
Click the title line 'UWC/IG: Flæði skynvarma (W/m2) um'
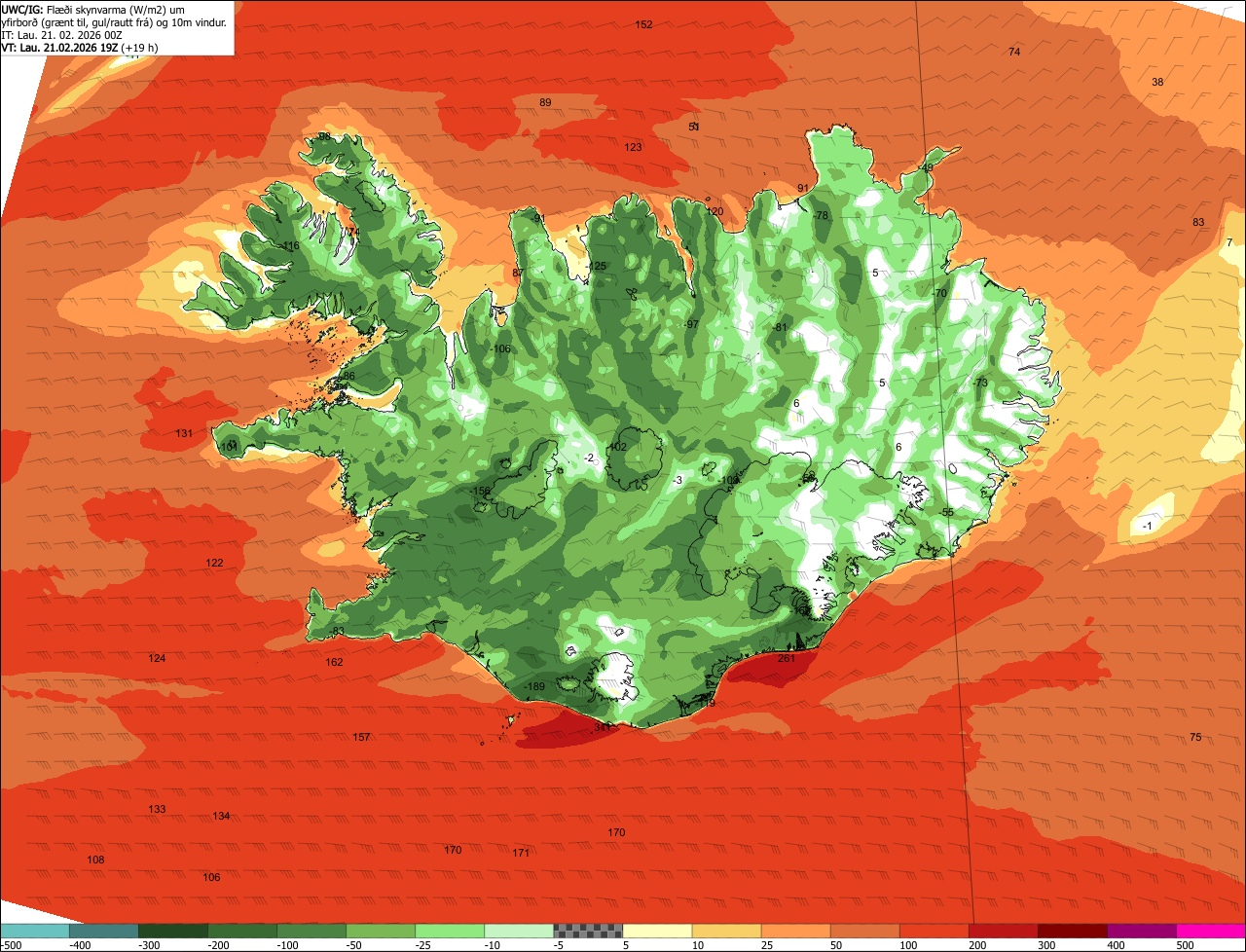99,9
